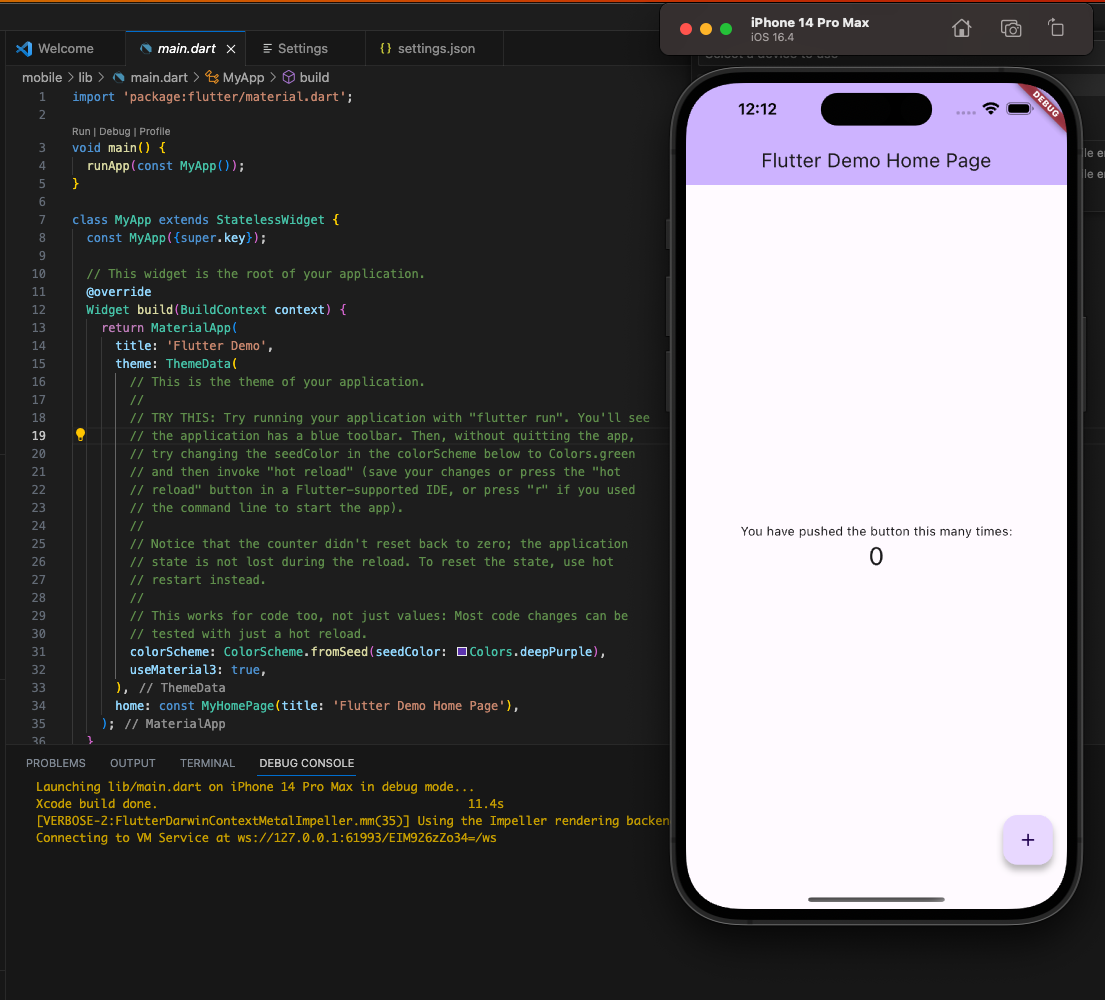The width and height of the screenshot is (1105, 1000).
Task: Click the Debug code lens link
Action: coord(115,132)
